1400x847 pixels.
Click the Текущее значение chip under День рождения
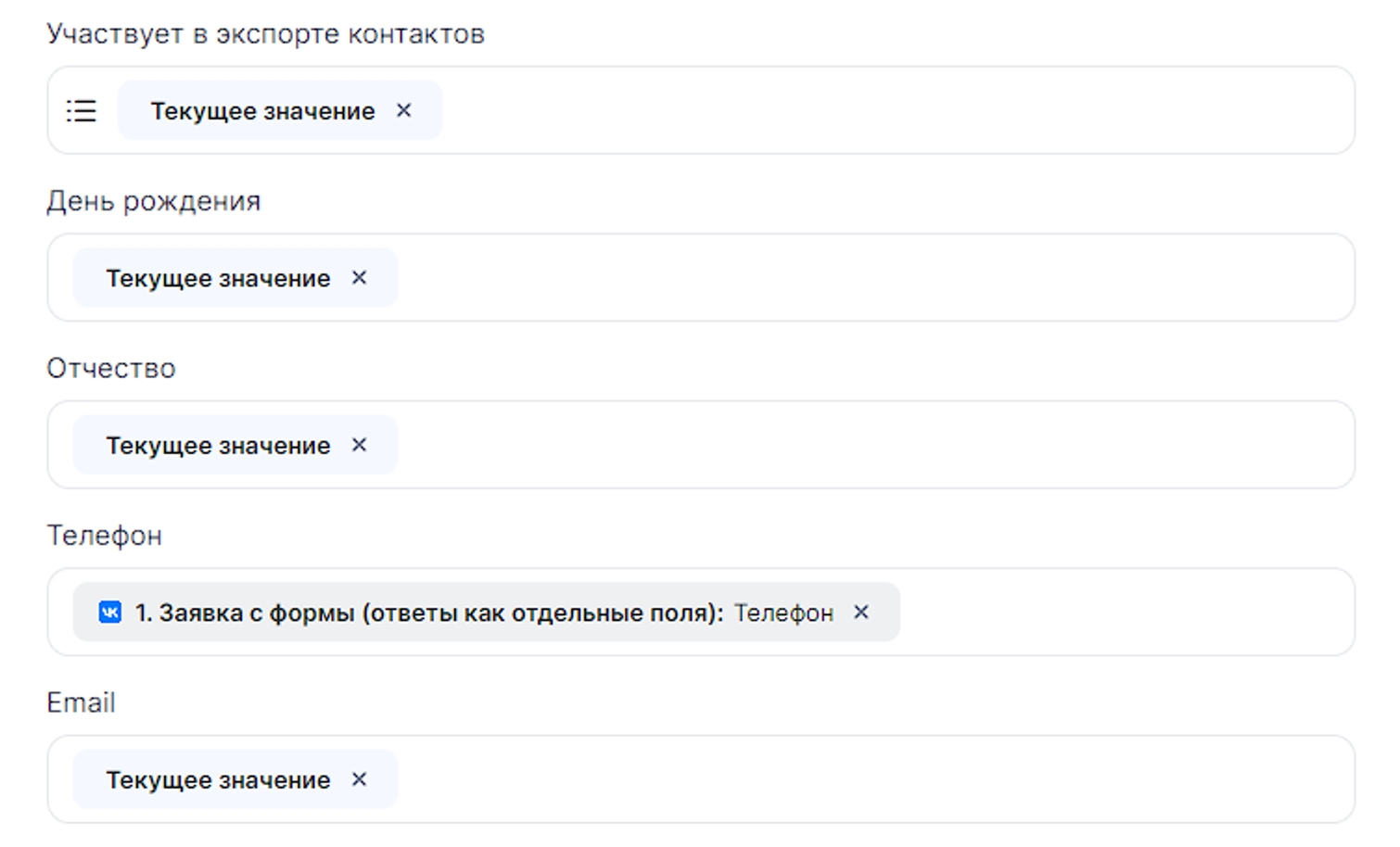218,278
